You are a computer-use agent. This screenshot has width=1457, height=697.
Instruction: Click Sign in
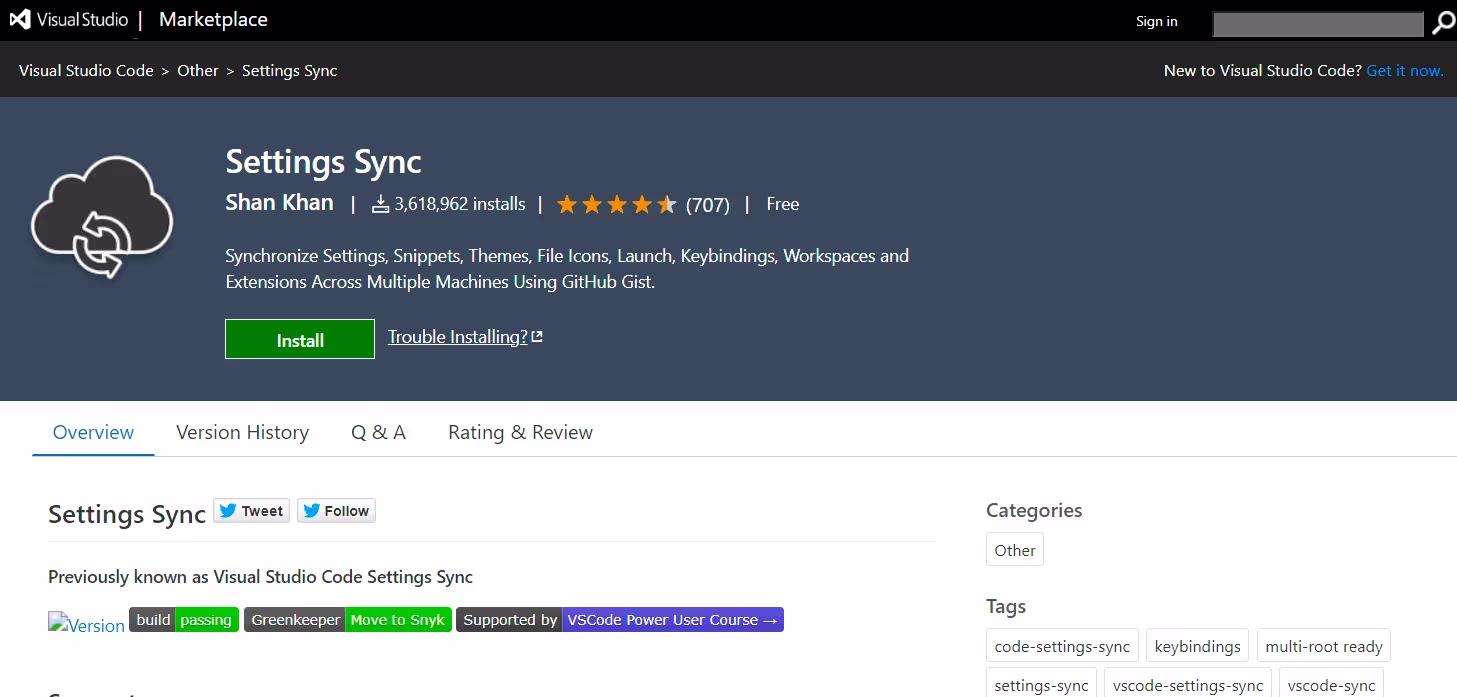point(1157,21)
